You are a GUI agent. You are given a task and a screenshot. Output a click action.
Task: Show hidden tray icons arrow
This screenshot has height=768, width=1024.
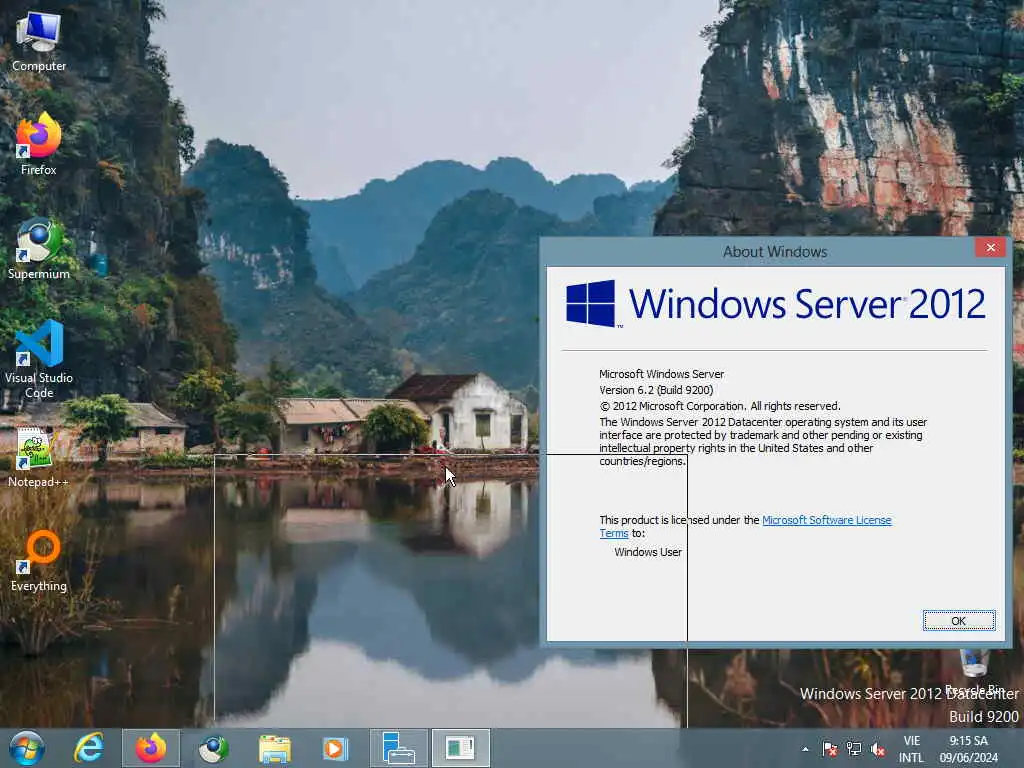click(x=805, y=749)
